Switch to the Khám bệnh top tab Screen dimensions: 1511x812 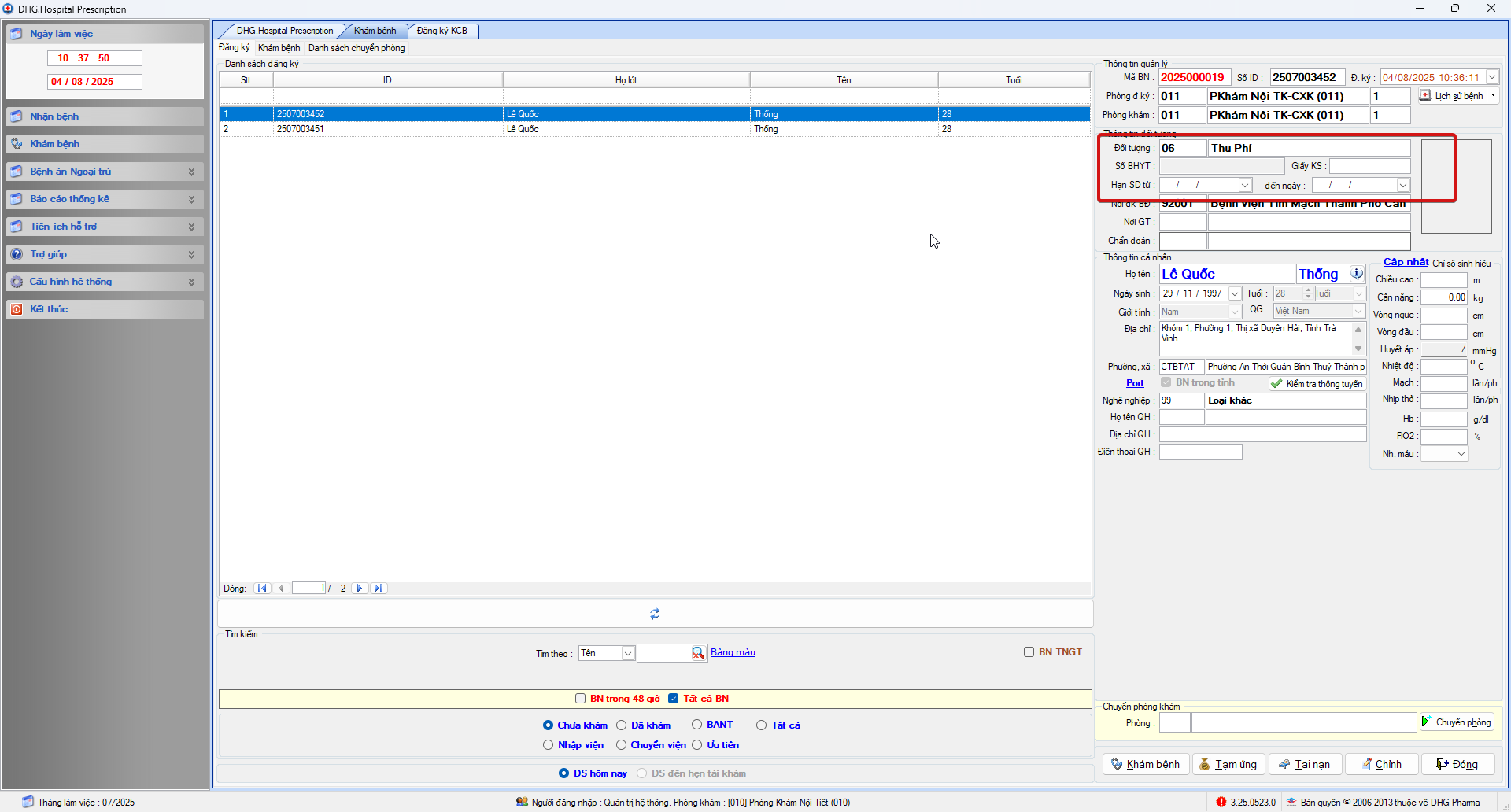click(x=375, y=31)
